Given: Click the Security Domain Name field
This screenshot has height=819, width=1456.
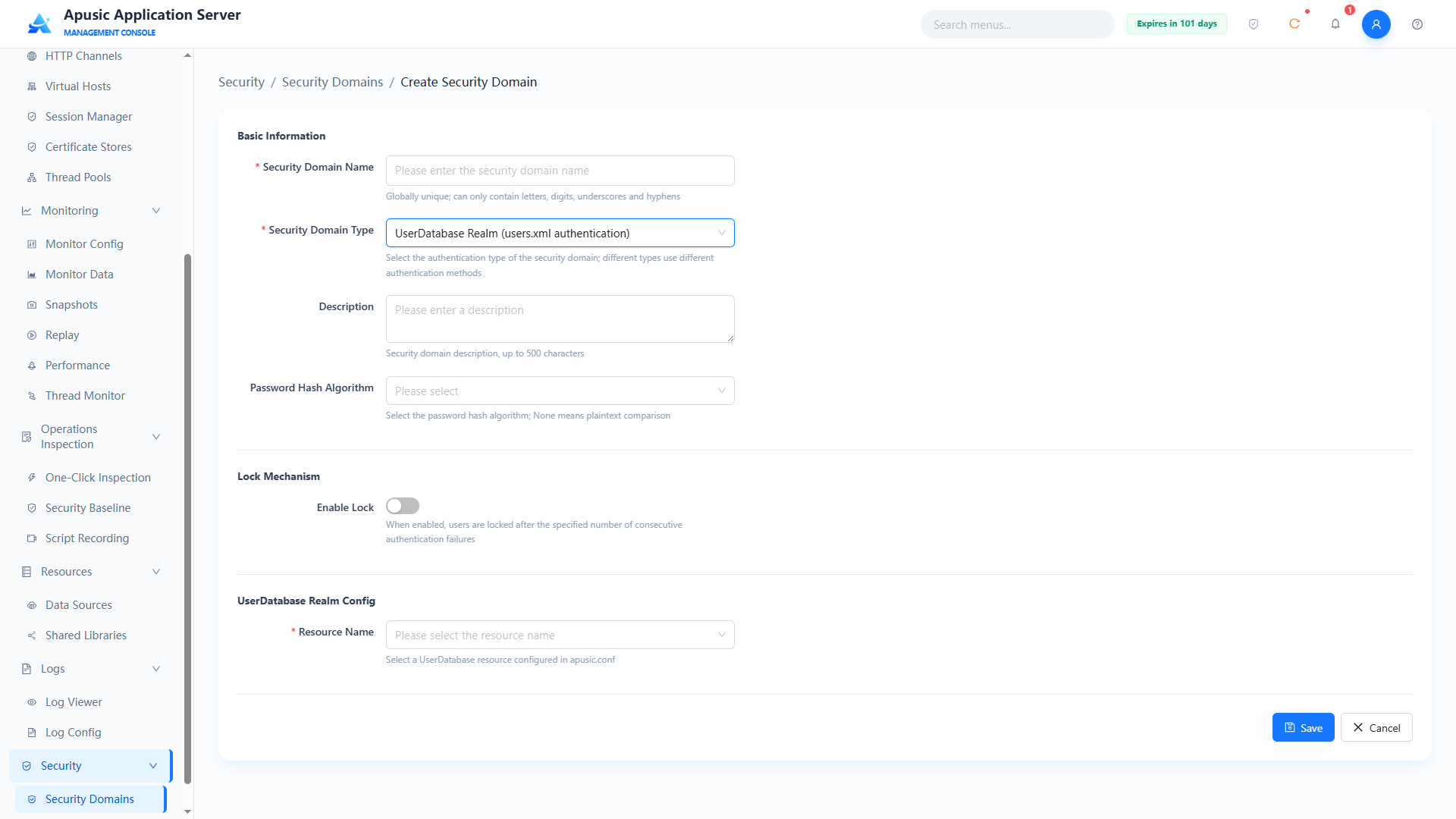Looking at the screenshot, I should (560, 171).
